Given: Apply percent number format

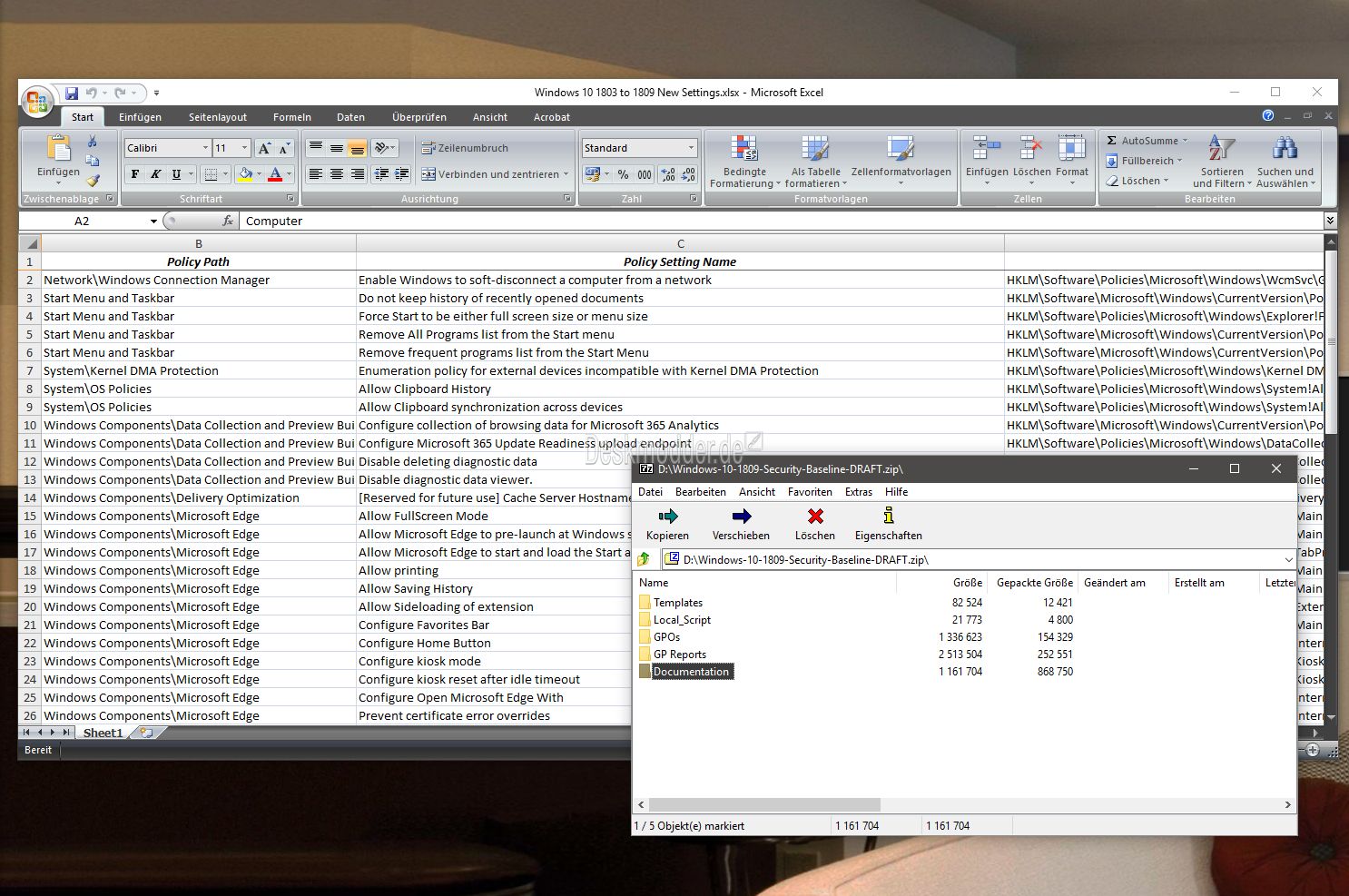Looking at the screenshot, I should (623, 174).
